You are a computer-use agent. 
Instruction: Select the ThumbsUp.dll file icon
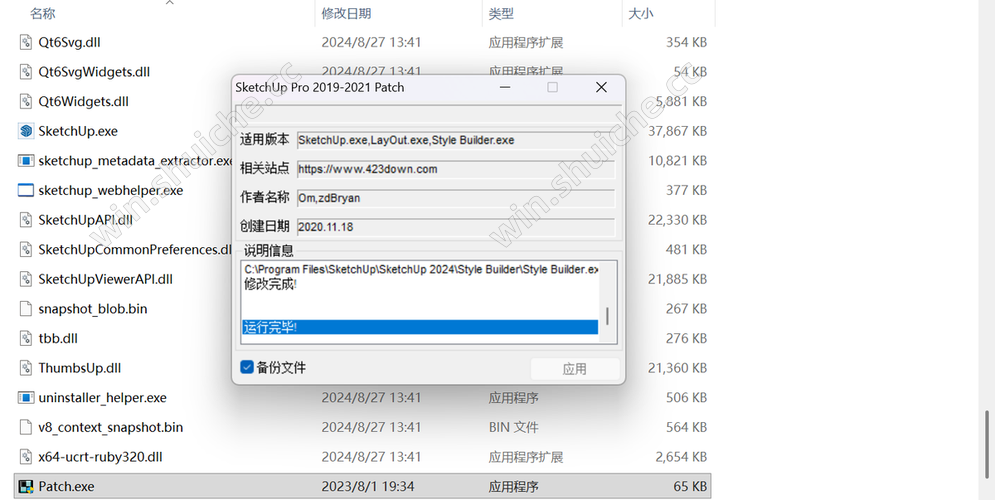coord(26,368)
